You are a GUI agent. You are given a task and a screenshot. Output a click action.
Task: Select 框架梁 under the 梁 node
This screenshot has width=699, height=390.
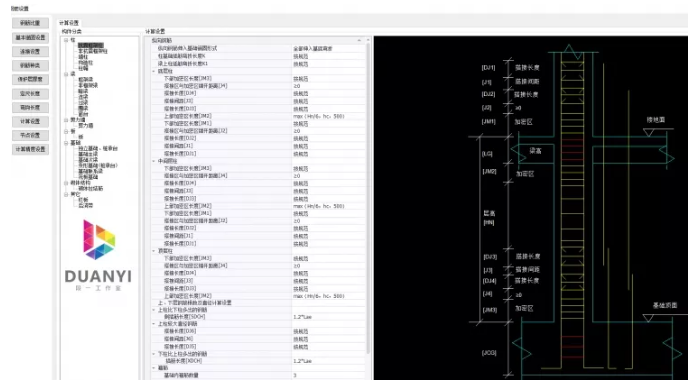86,80
